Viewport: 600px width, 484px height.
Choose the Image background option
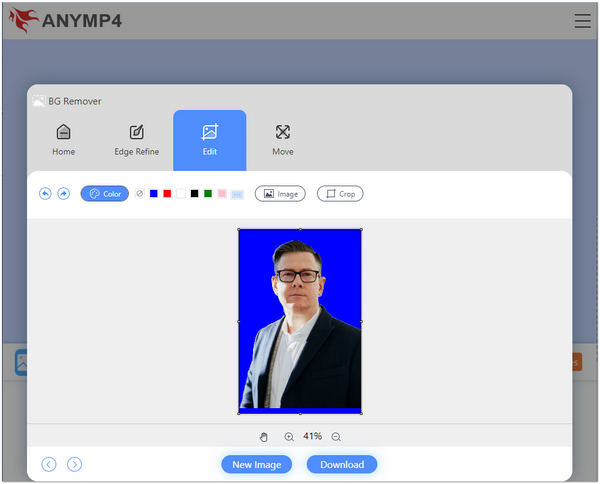(280, 194)
